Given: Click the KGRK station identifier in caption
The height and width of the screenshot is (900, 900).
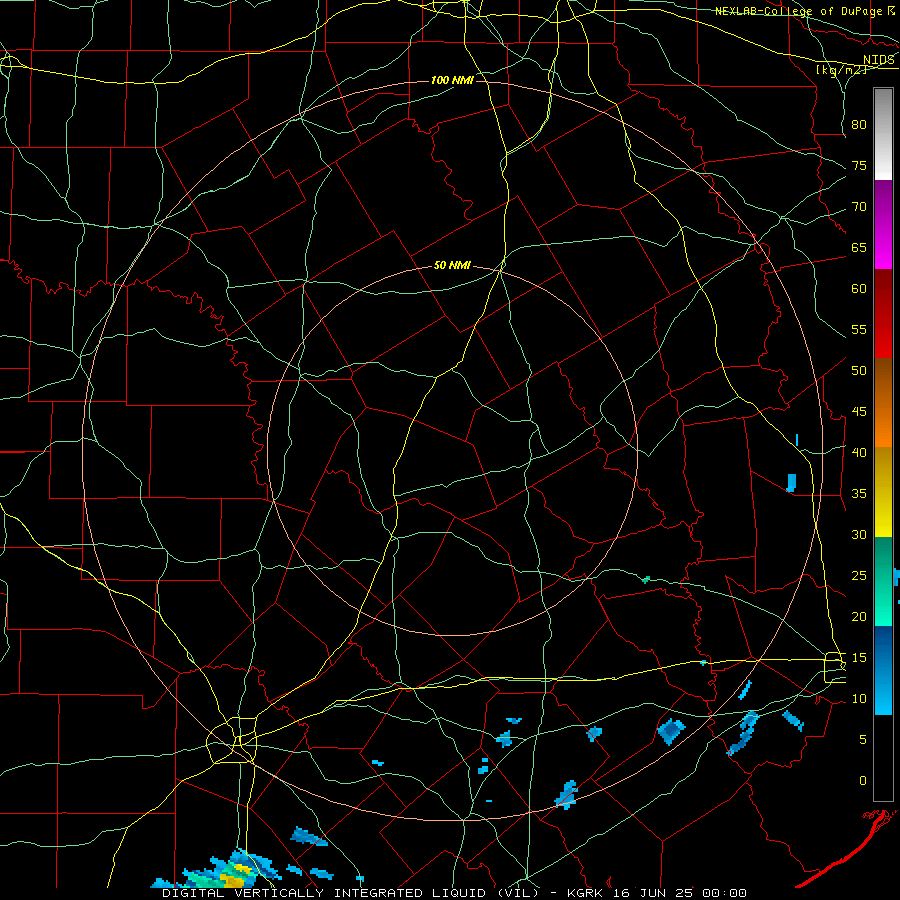Looking at the screenshot, I should tap(585, 893).
